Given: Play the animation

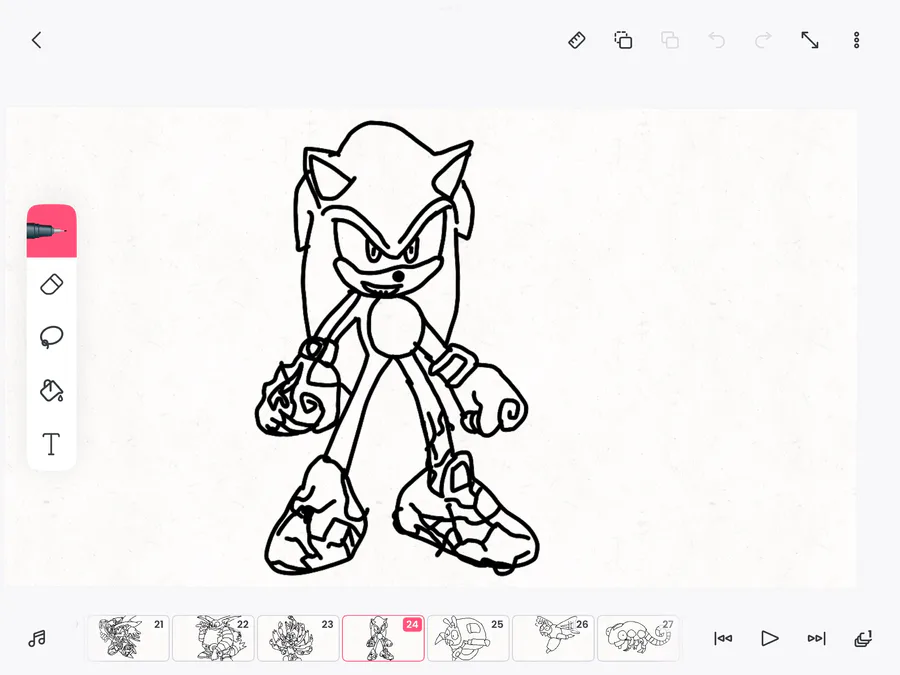Looking at the screenshot, I should coord(770,638).
